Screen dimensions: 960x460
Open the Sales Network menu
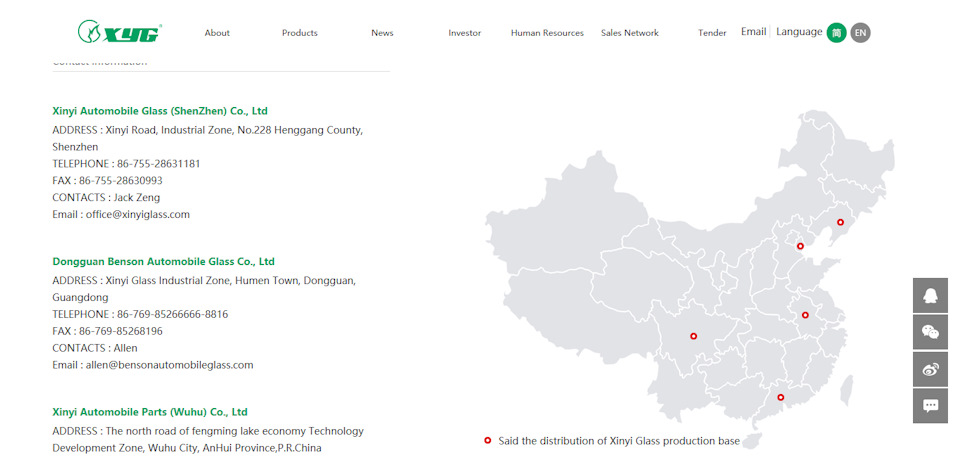630,33
